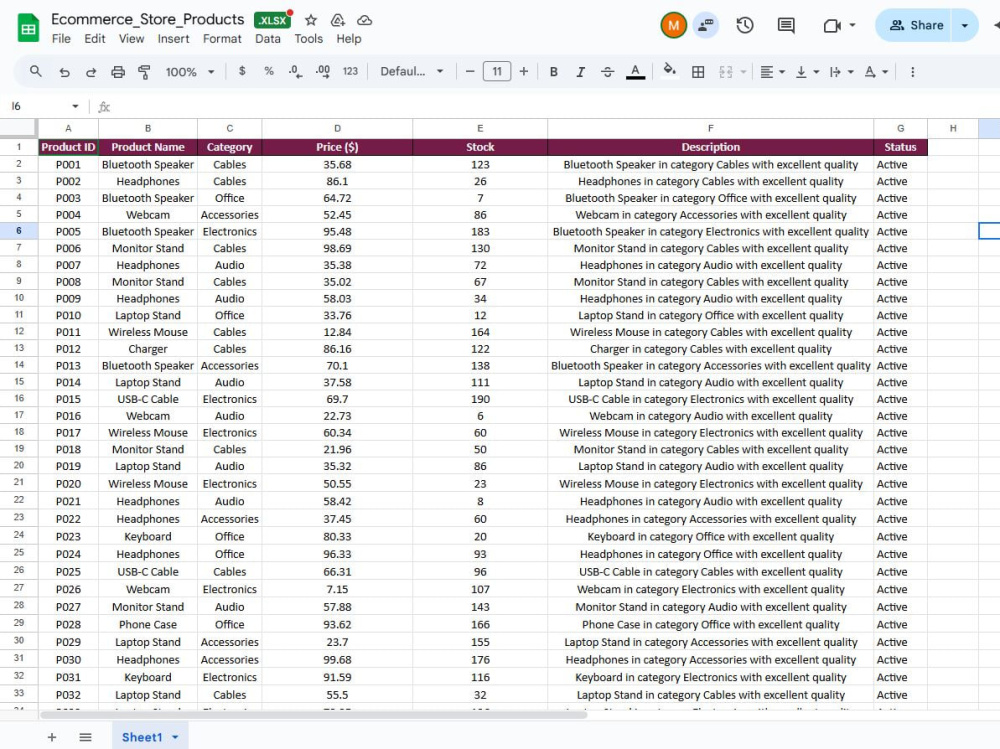Click the row 12 header
Image resolution: width=1000 pixels, height=749 pixels.
(x=19, y=332)
